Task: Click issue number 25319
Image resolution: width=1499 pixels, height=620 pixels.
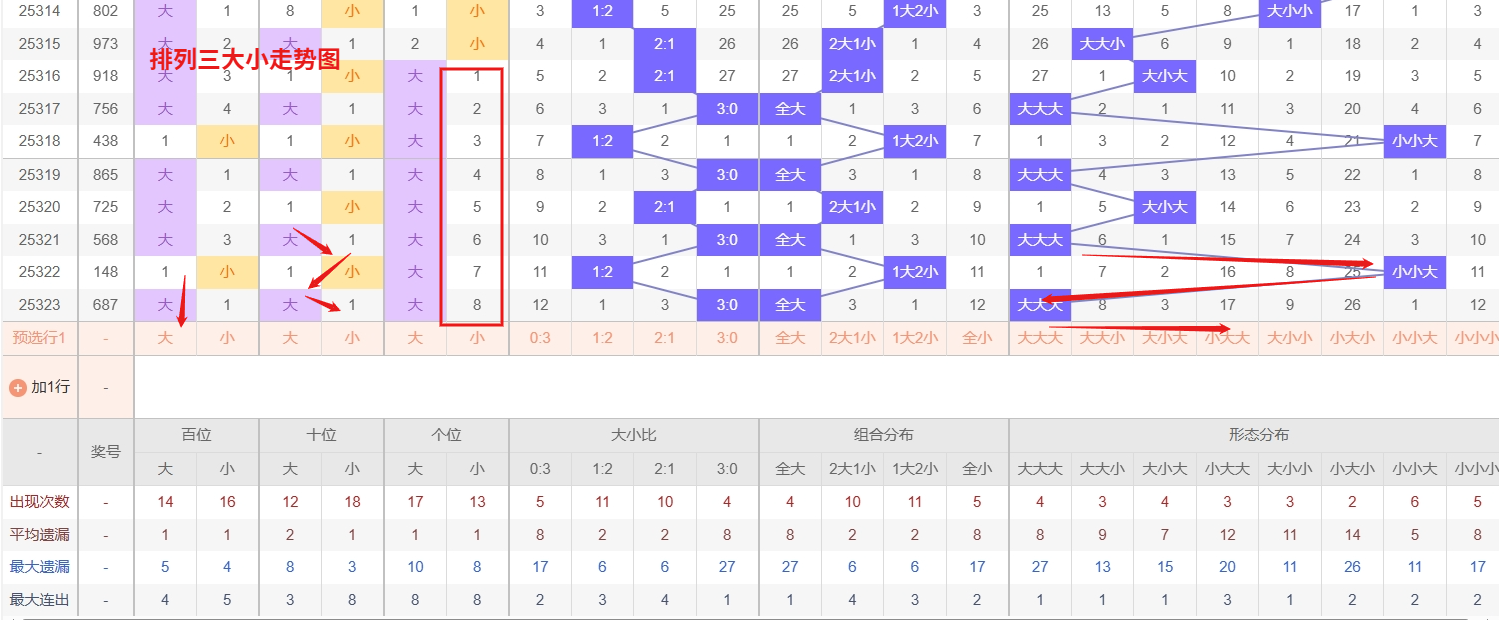Action: tap(40, 174)
